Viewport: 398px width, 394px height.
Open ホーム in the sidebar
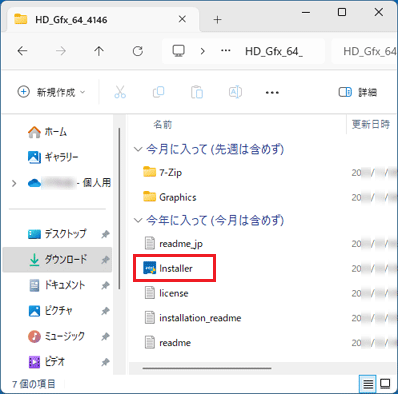pos(48,132)
